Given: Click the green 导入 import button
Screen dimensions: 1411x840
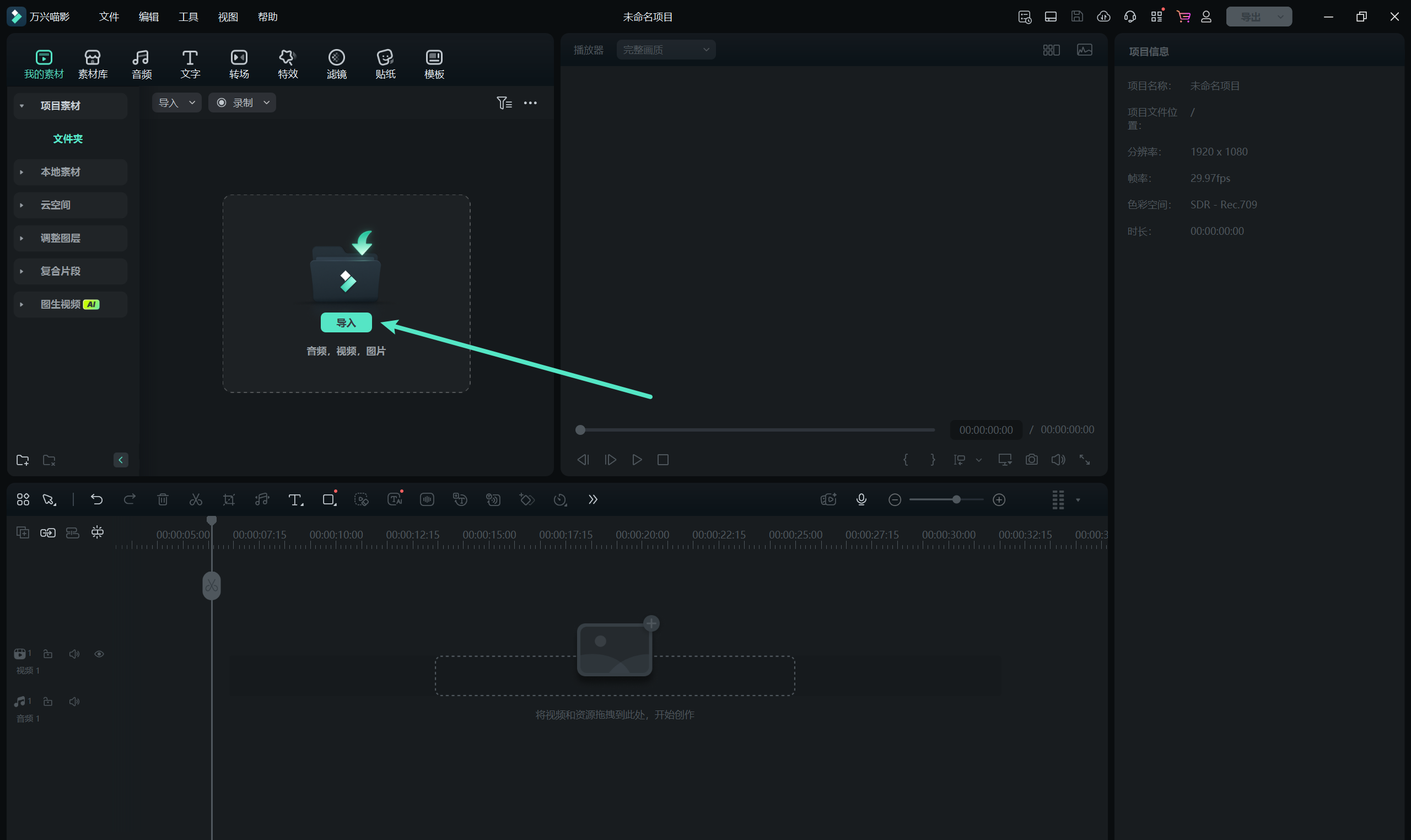Looking at the screenshot, I should 346,322.
